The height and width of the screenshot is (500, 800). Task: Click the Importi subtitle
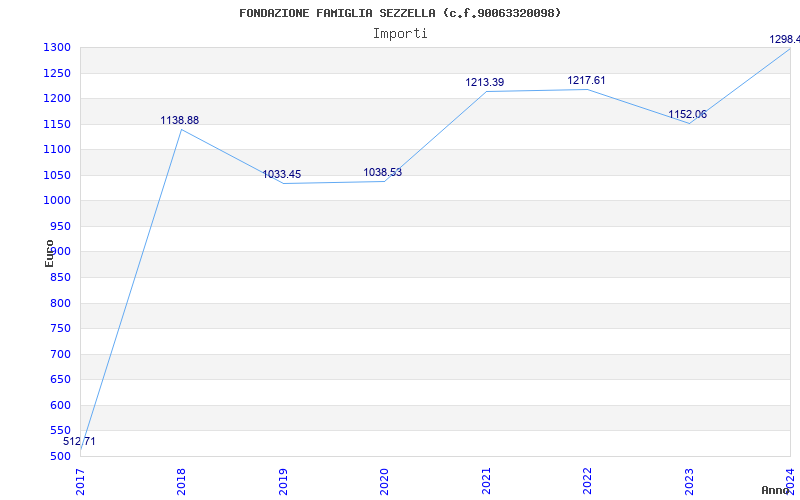point(400,34)
